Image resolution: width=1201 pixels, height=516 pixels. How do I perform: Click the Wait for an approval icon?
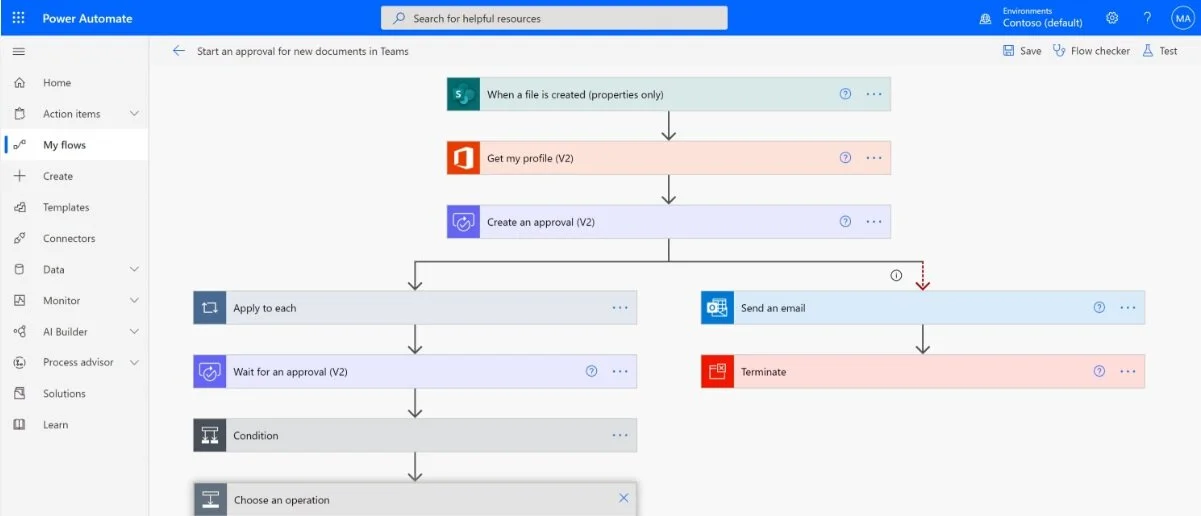[x=210, y=371]
